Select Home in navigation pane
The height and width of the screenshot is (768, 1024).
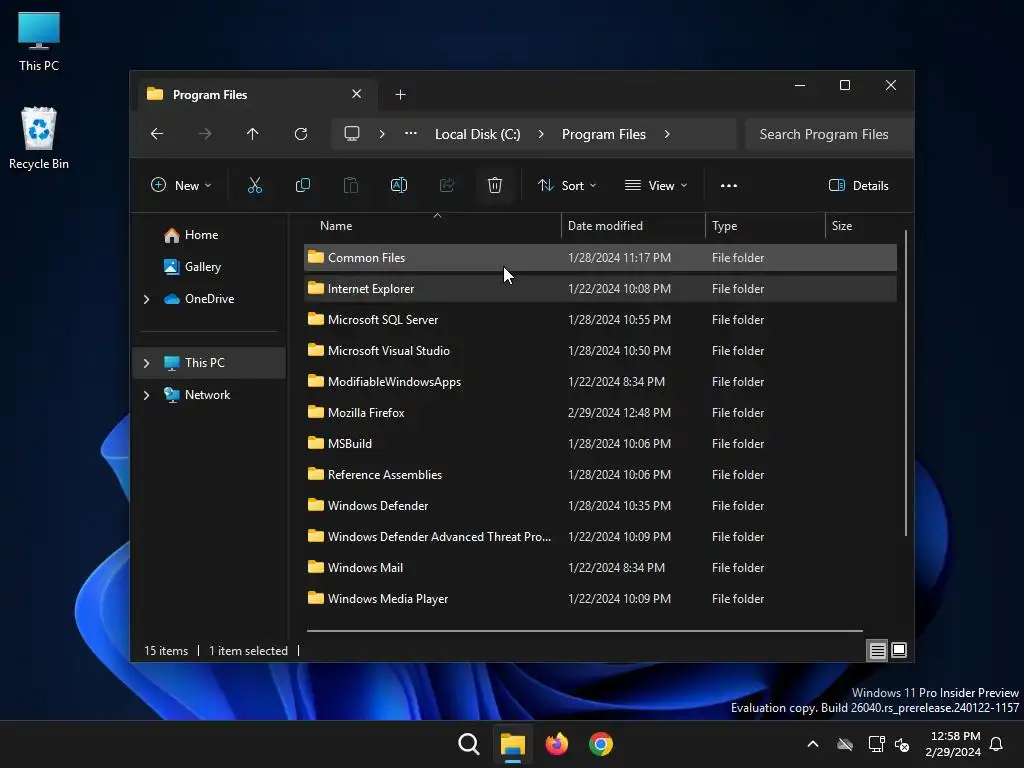point(210,235)
